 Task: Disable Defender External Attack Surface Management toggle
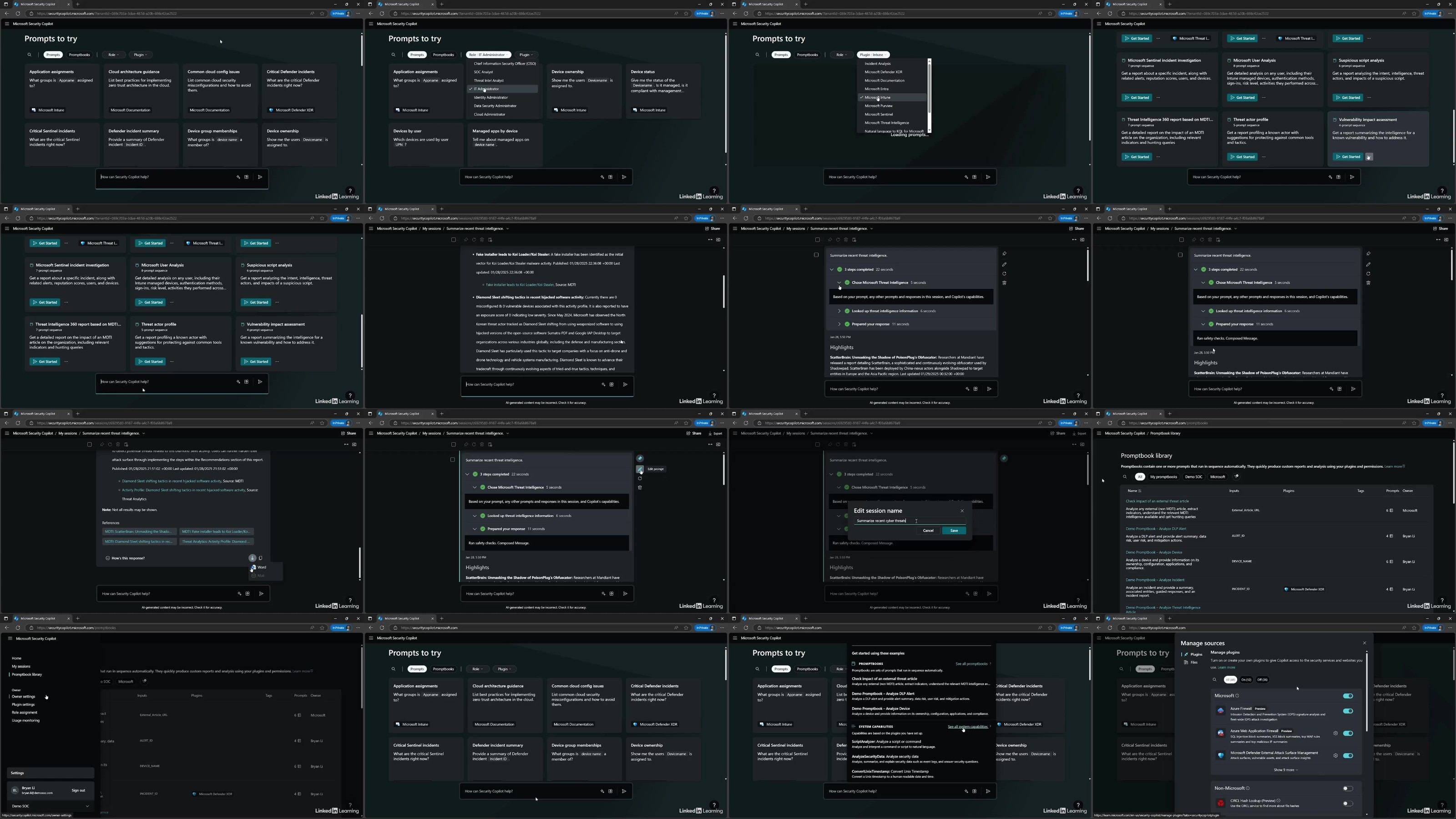click(1348, 755)
